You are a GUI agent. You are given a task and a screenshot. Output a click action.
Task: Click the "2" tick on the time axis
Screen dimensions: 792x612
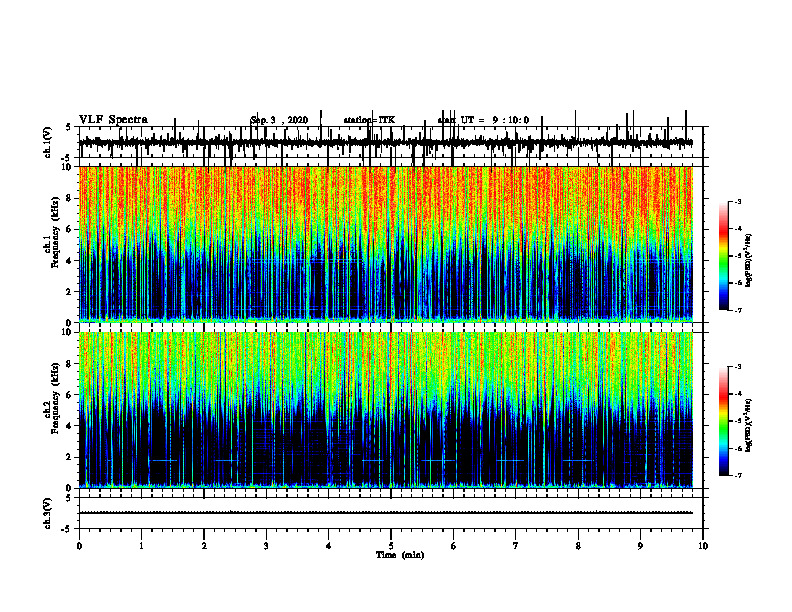tap(204, 546)
